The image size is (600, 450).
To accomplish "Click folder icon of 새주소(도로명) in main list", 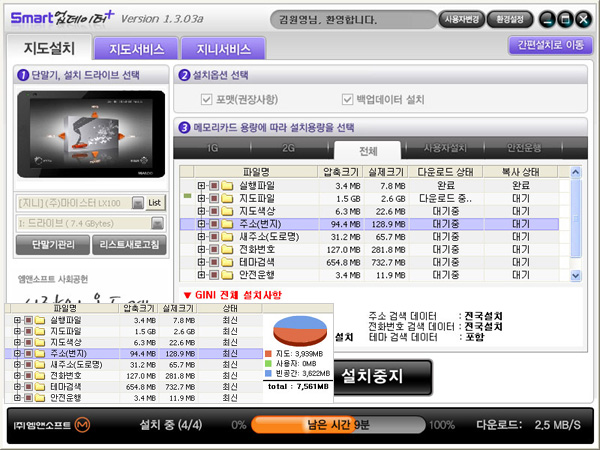I will click(227, 237).
